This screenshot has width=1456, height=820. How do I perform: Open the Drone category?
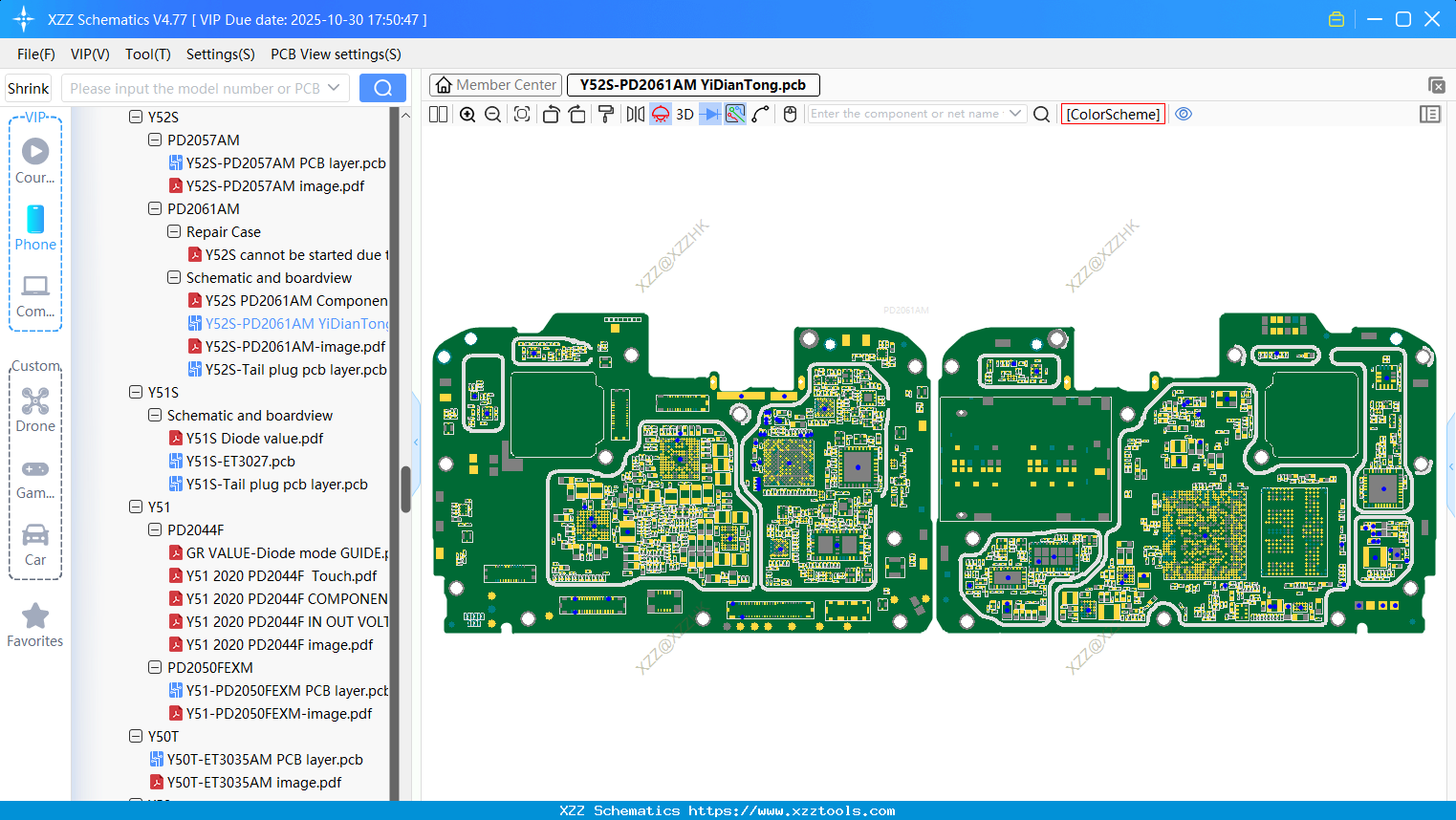click(x=35, y=410)
